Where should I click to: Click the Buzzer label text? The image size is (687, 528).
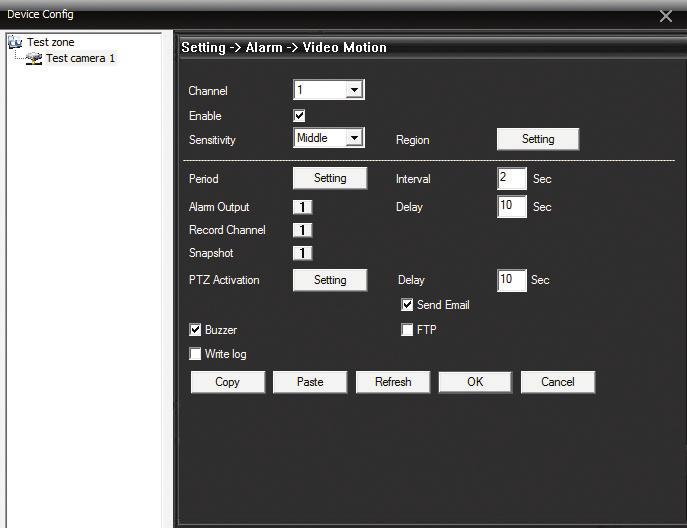[x=221, y=330]
